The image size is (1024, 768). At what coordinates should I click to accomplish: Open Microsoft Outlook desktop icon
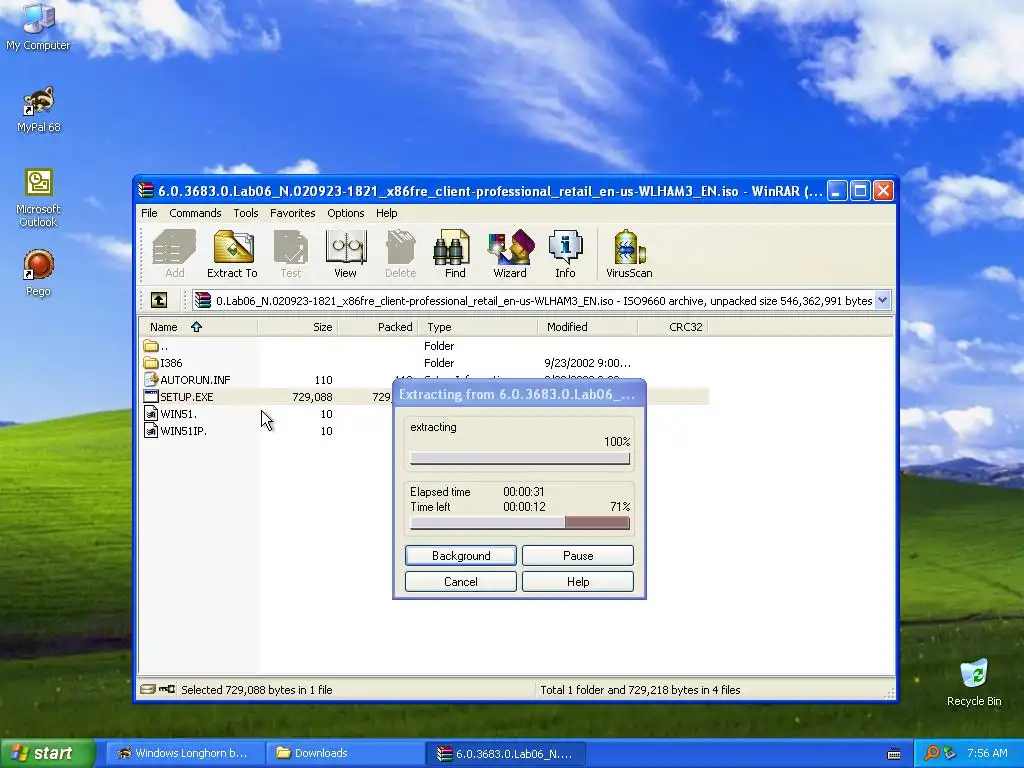(39, 198)
